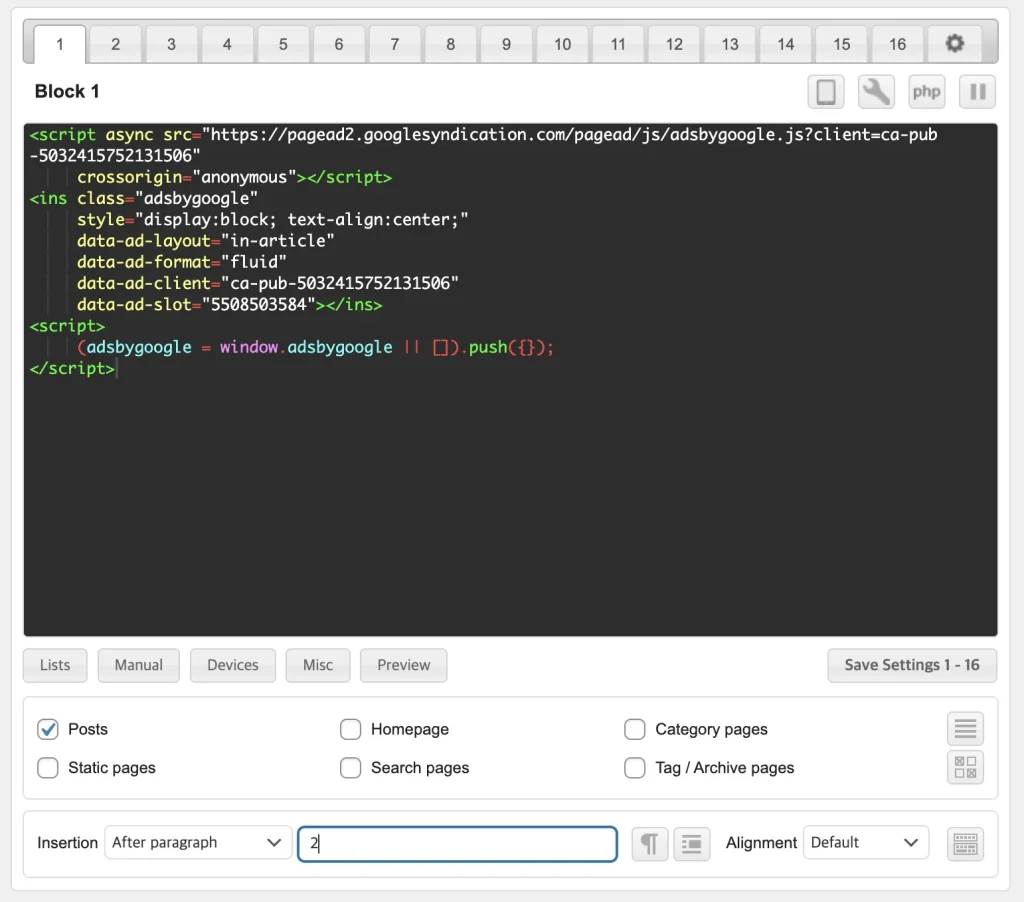Enable insertion on Search pages

(x=351, y=767)
